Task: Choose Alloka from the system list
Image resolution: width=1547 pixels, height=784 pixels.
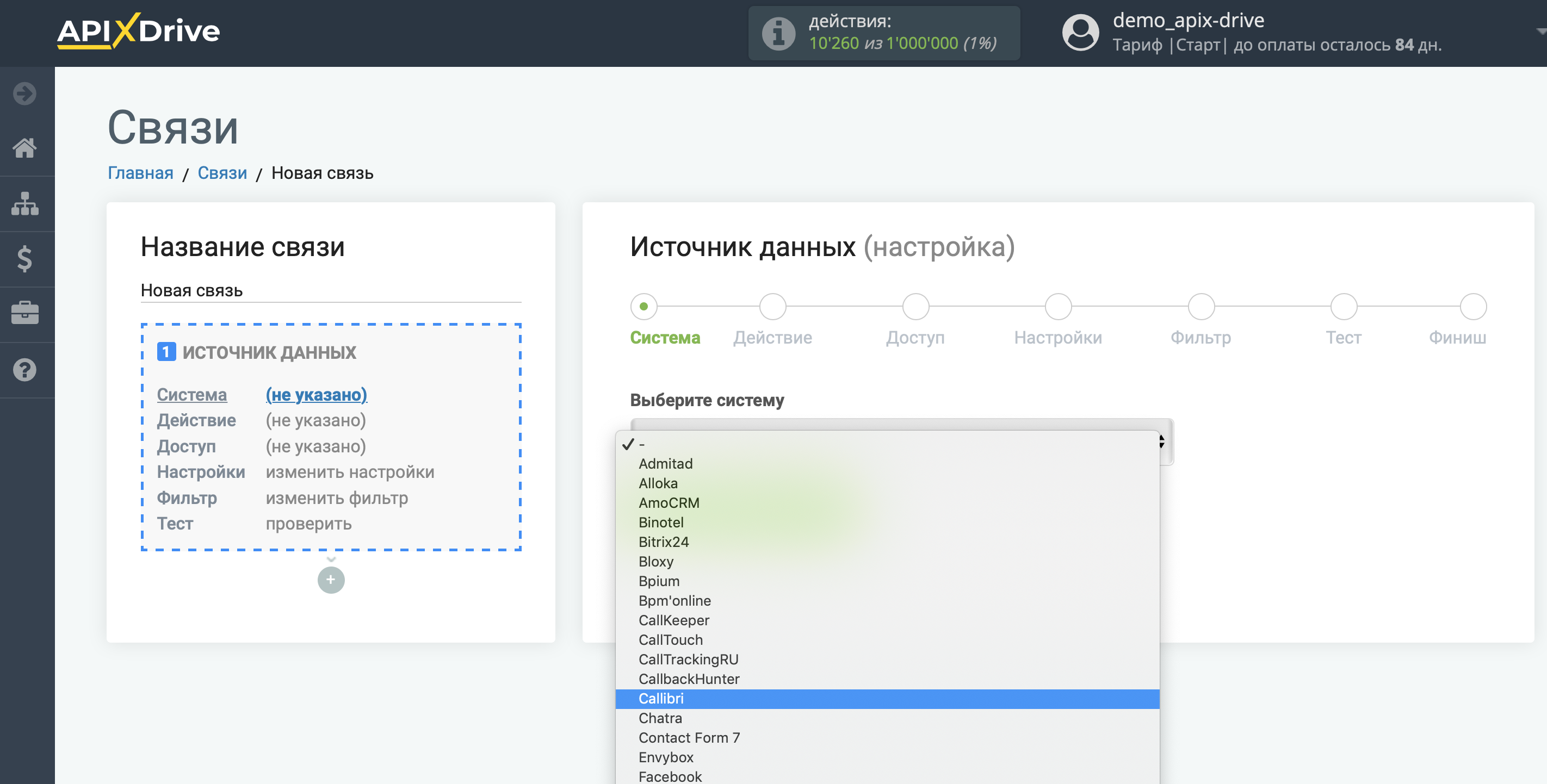Action: (x=887, y=483)
